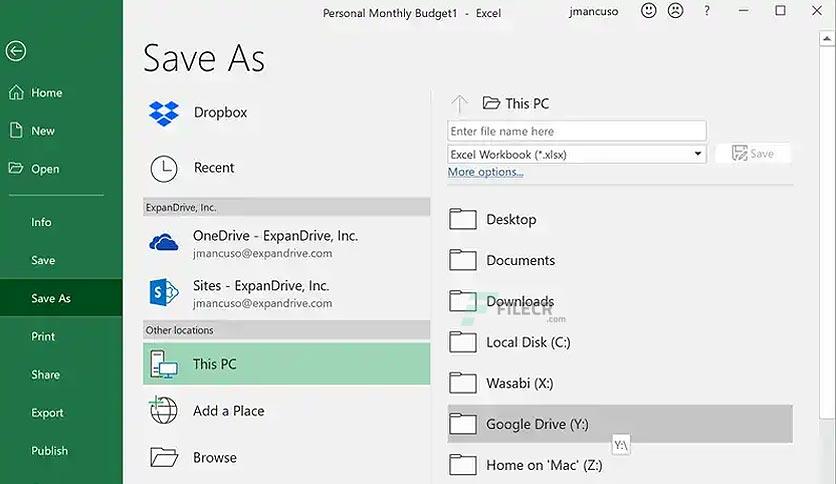Choose the Browse label

click(x=215, y=457)
